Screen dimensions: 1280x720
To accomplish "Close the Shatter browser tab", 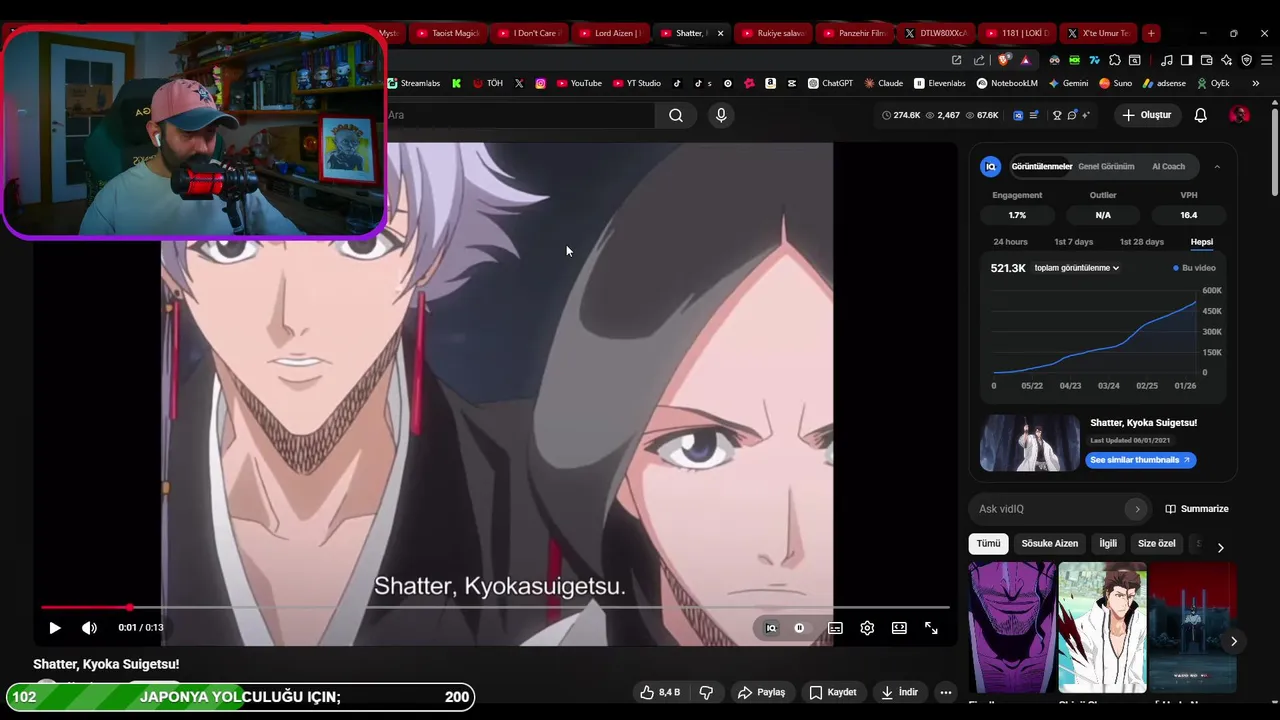I will tap(720, 33).
